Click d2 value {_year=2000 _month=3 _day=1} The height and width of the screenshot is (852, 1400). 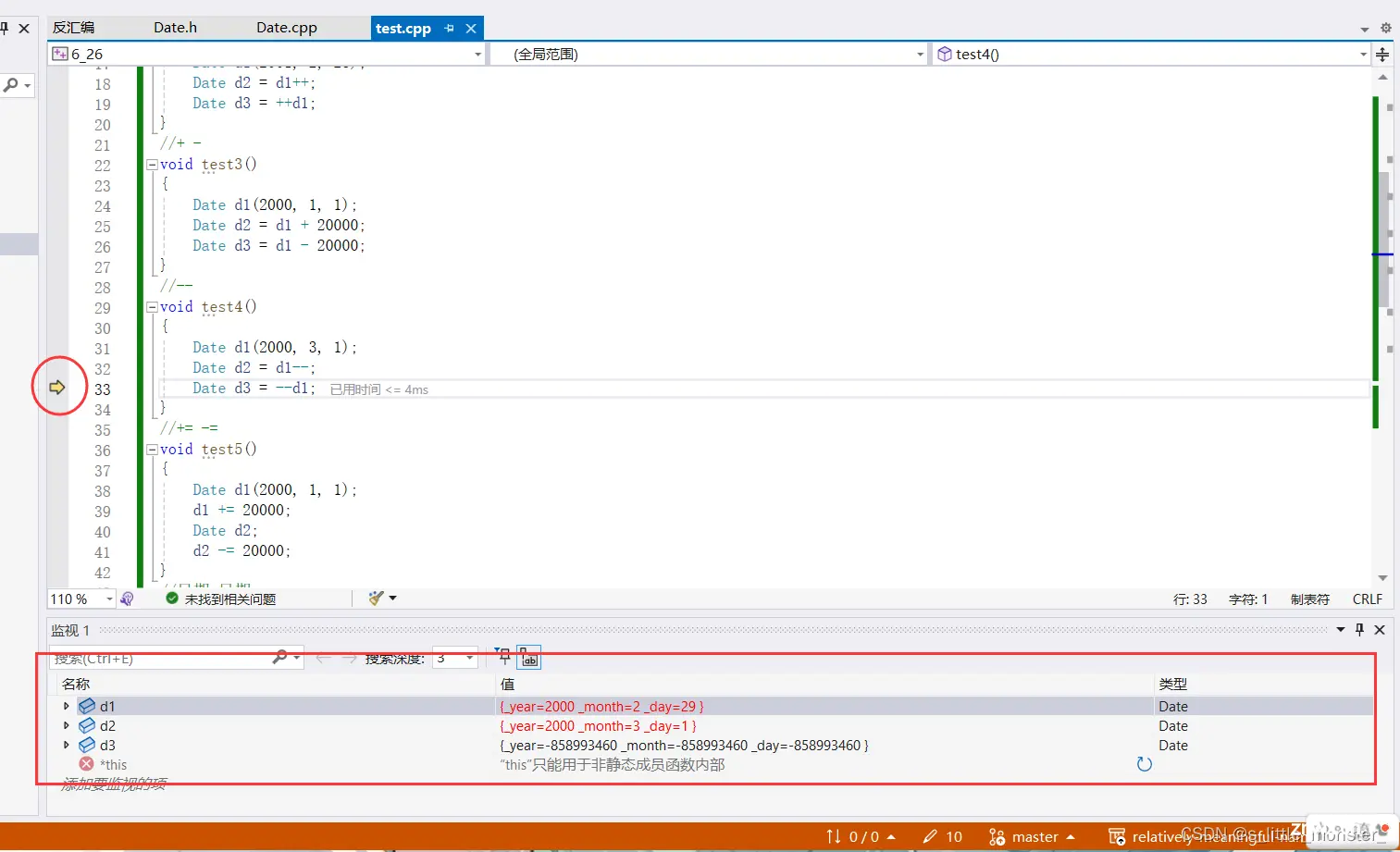[598, 726]
